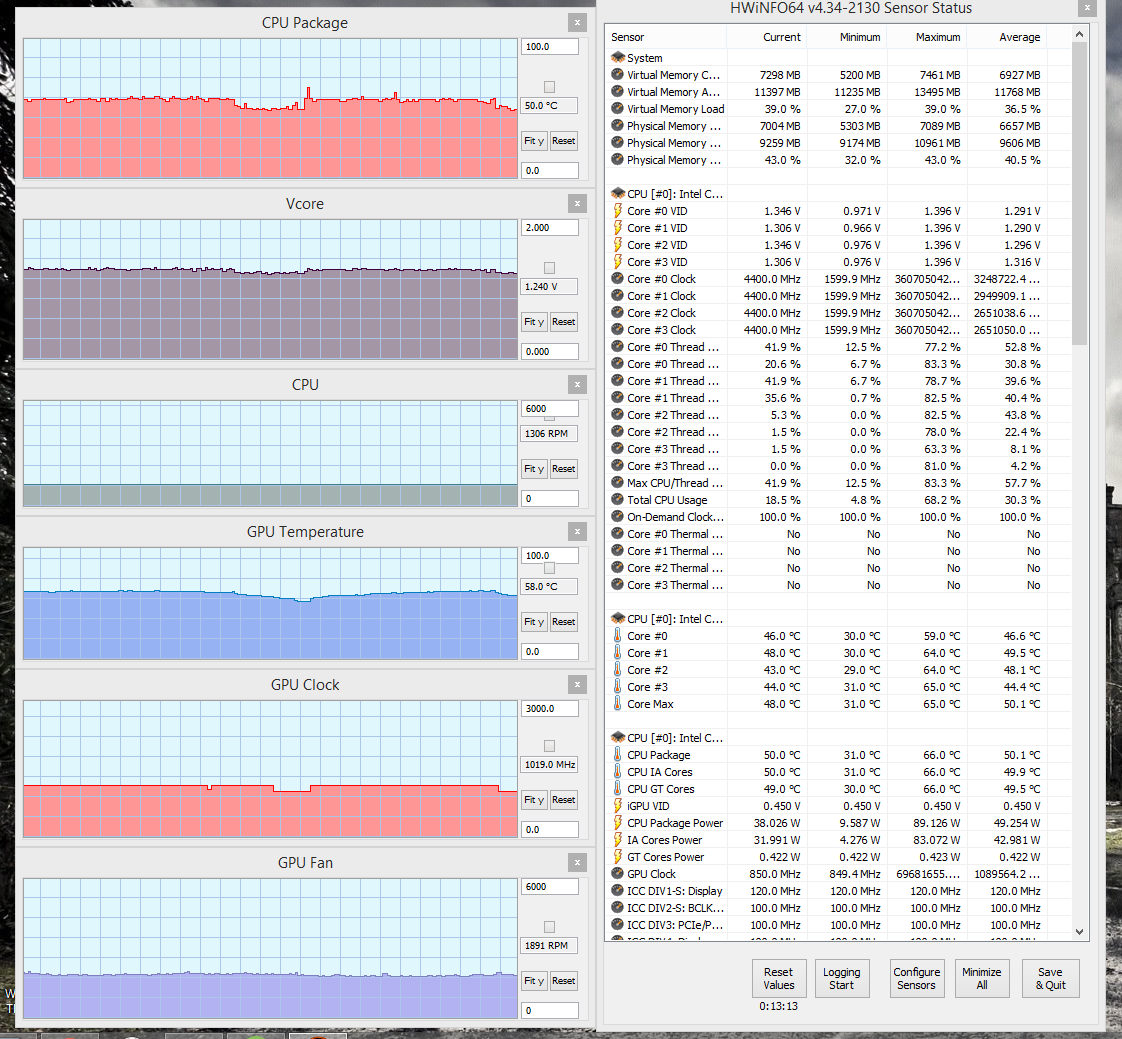
Task: Click the Average column header
Action: pos(1008,37)
